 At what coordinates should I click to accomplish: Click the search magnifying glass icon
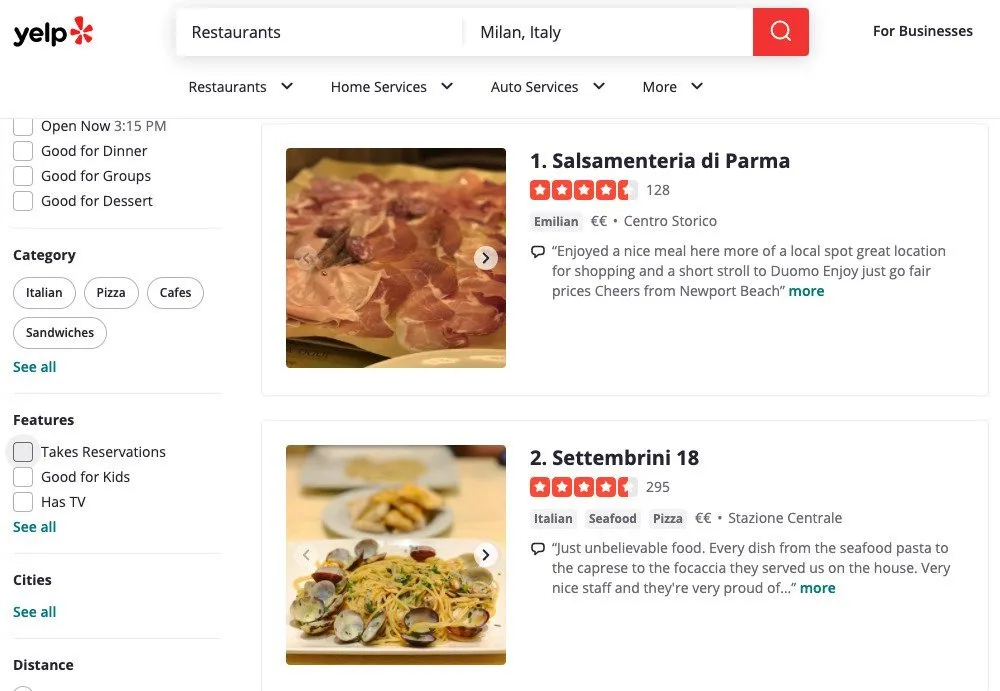pos(780,31)
